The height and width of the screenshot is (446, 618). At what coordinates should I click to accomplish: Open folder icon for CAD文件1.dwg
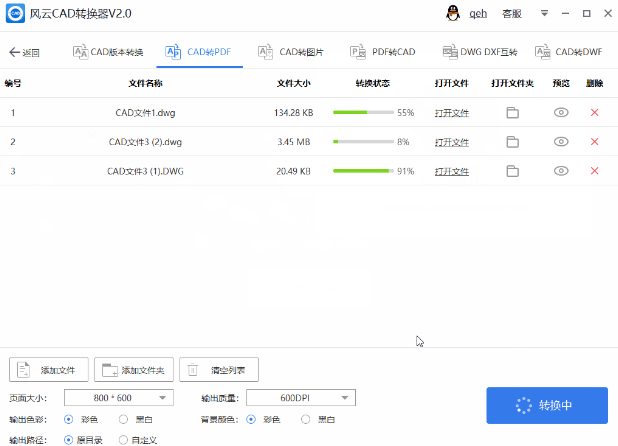(512, 113)
